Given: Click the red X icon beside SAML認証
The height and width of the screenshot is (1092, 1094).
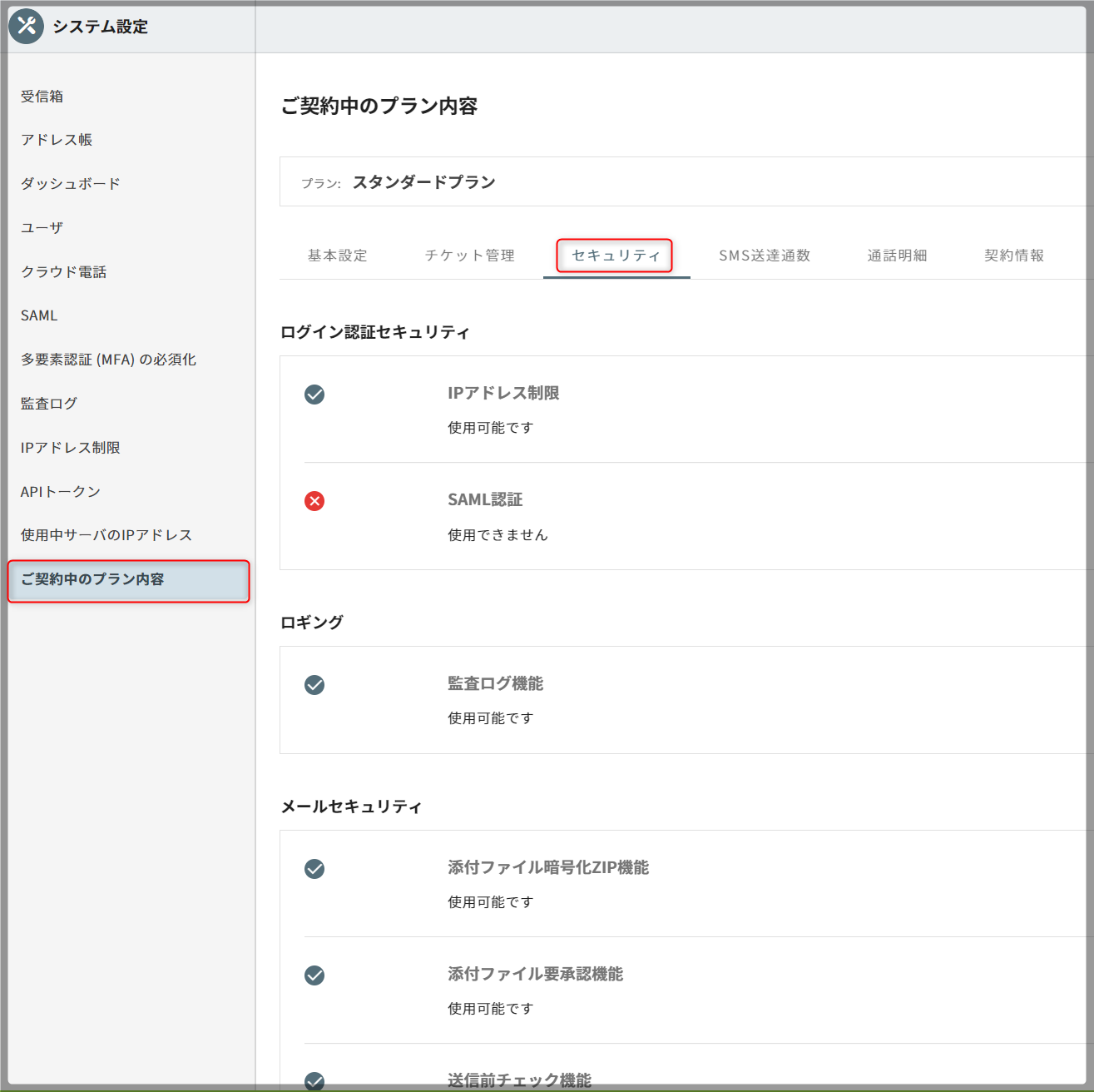Looking at the screenshot, I should tap(314, 501).
